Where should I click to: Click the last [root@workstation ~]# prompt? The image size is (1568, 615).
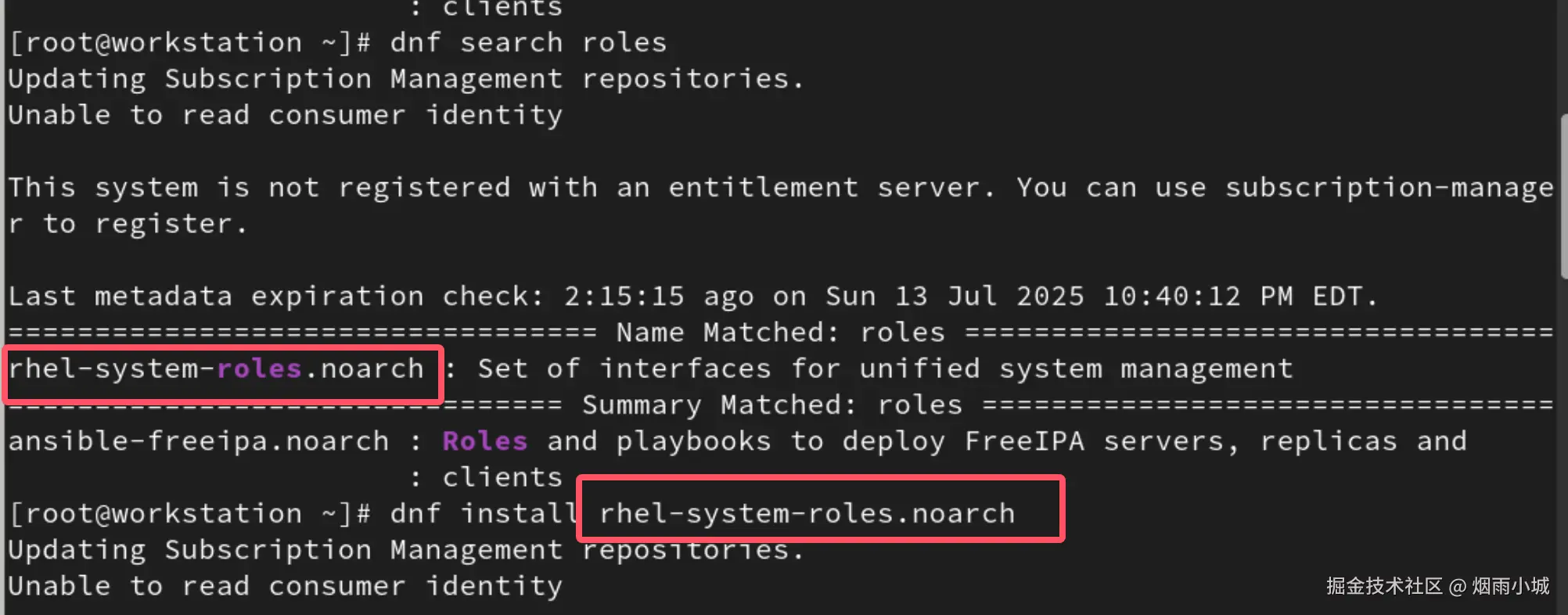pyautogui.click(x=189, y=514)
